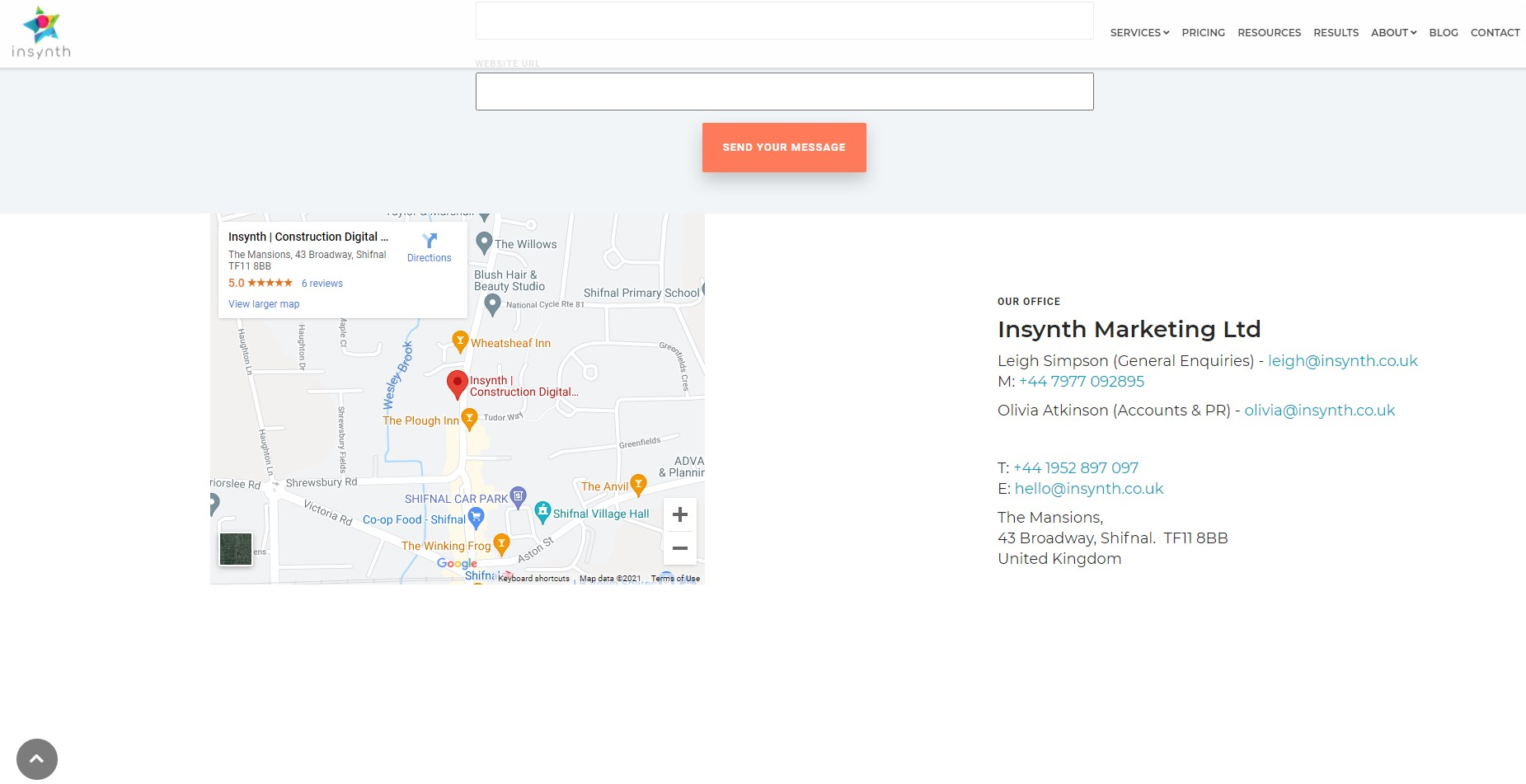Go to the Blog
The height and width of the screenshot is (784, 1526).
tap(1444, 33)
